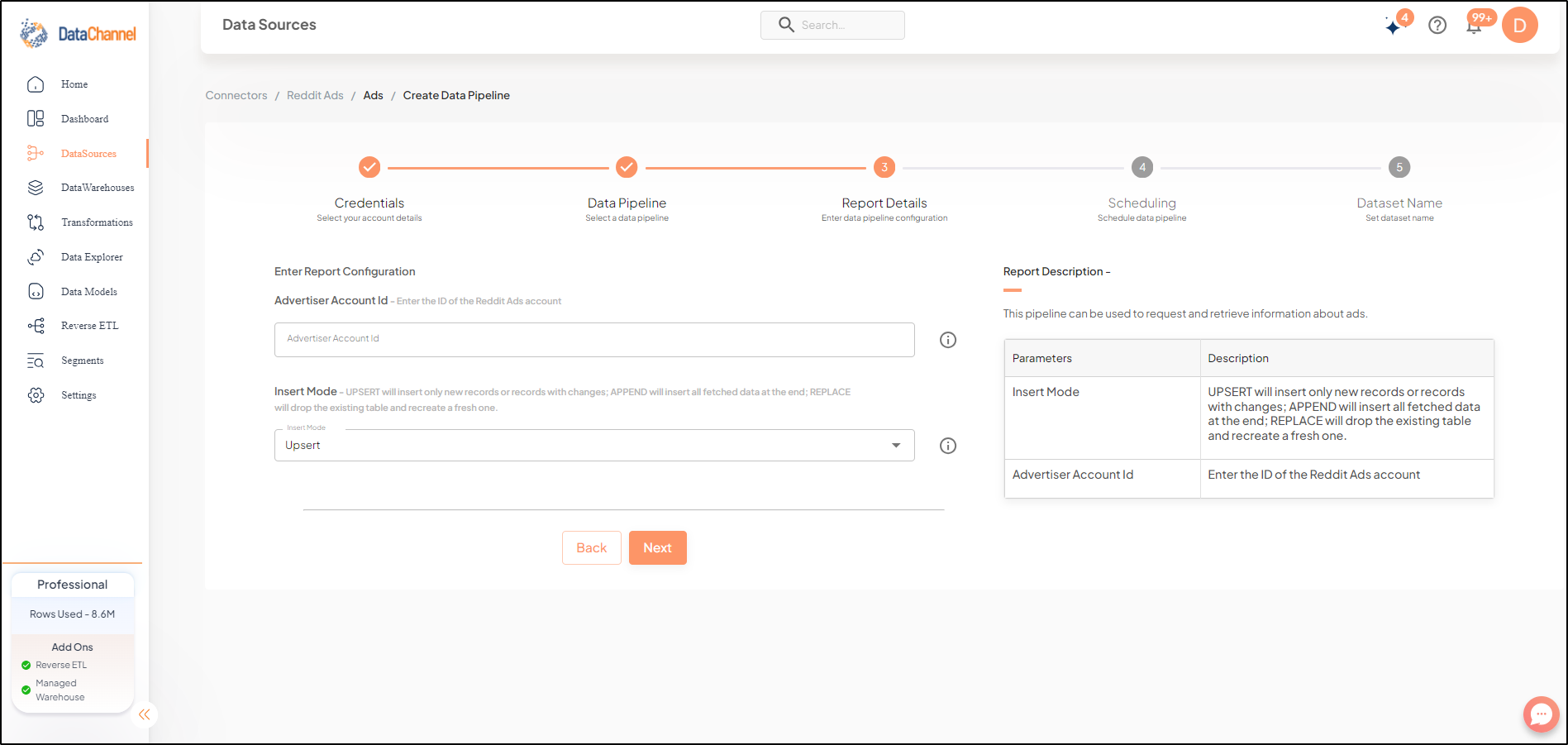
Task: Click the Rows Used - 8.6M text
Action: tap(73, 614)
